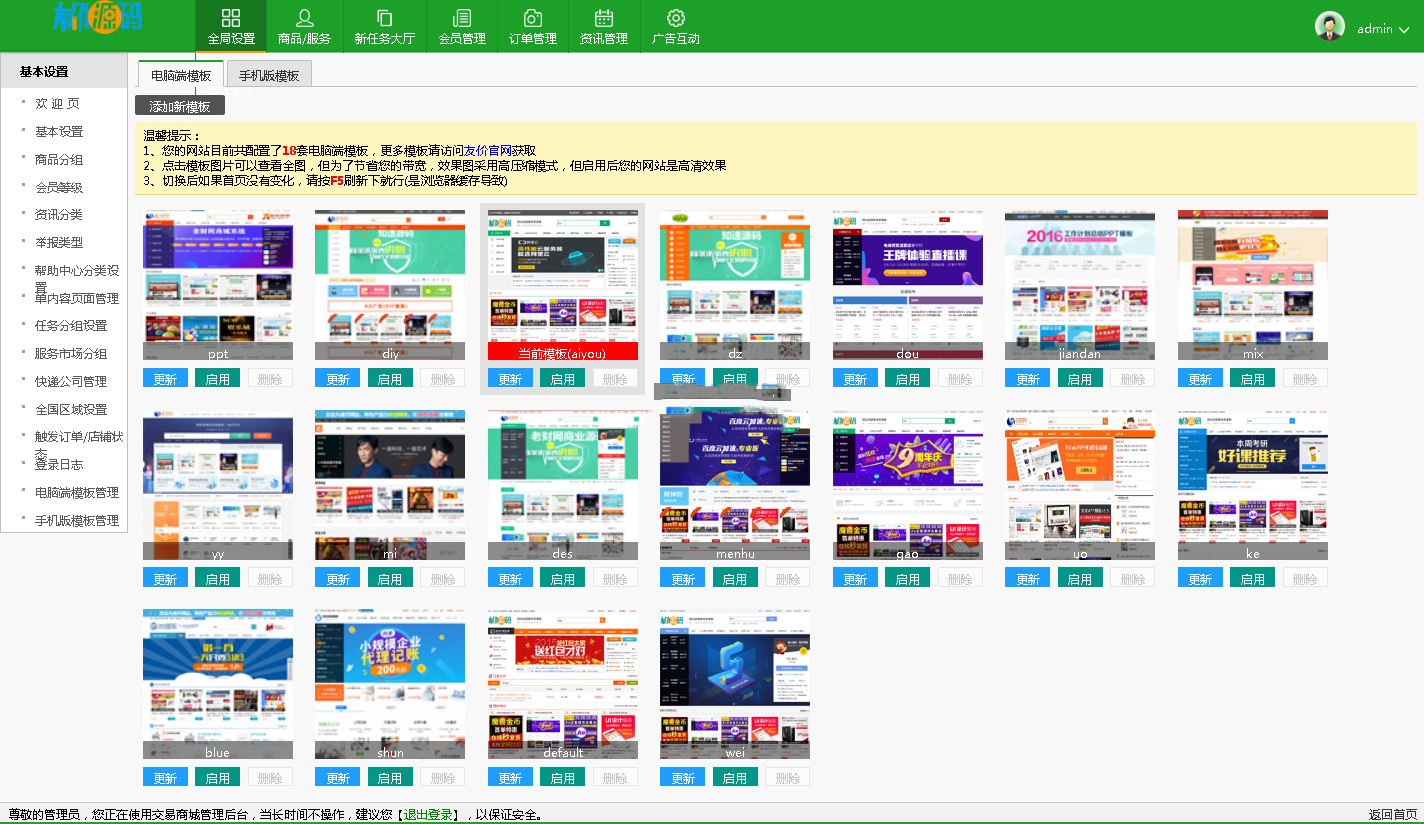Click 返回首页 at the bottom right

pyautogui.click(x=1392, y=814)
